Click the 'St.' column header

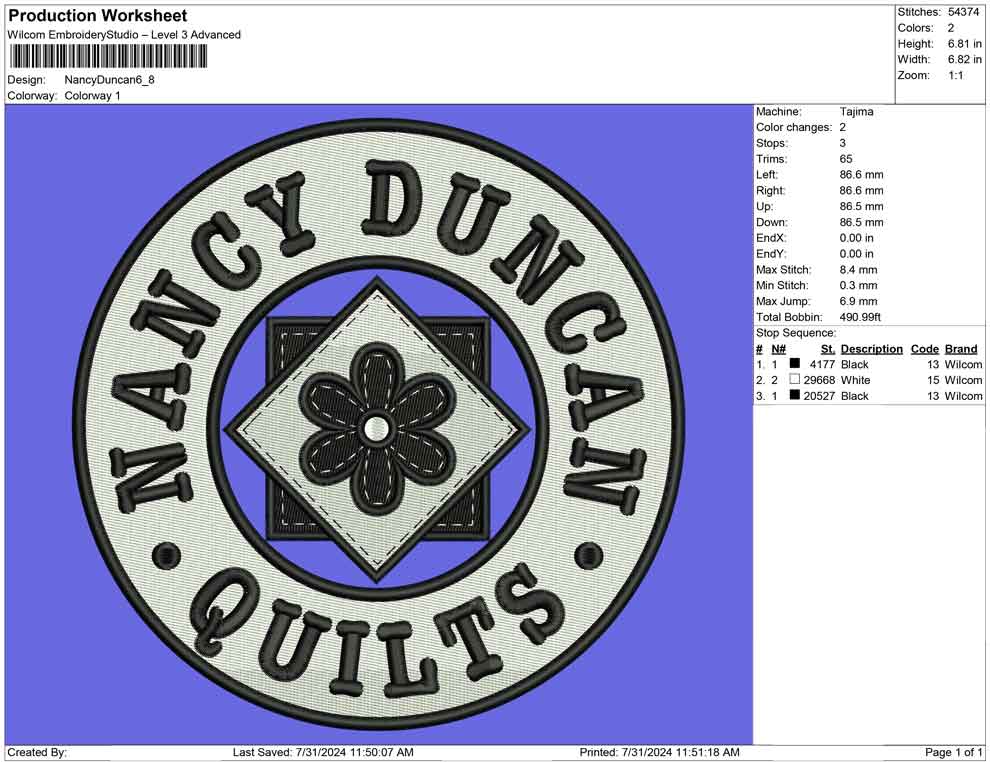point(828,348)
